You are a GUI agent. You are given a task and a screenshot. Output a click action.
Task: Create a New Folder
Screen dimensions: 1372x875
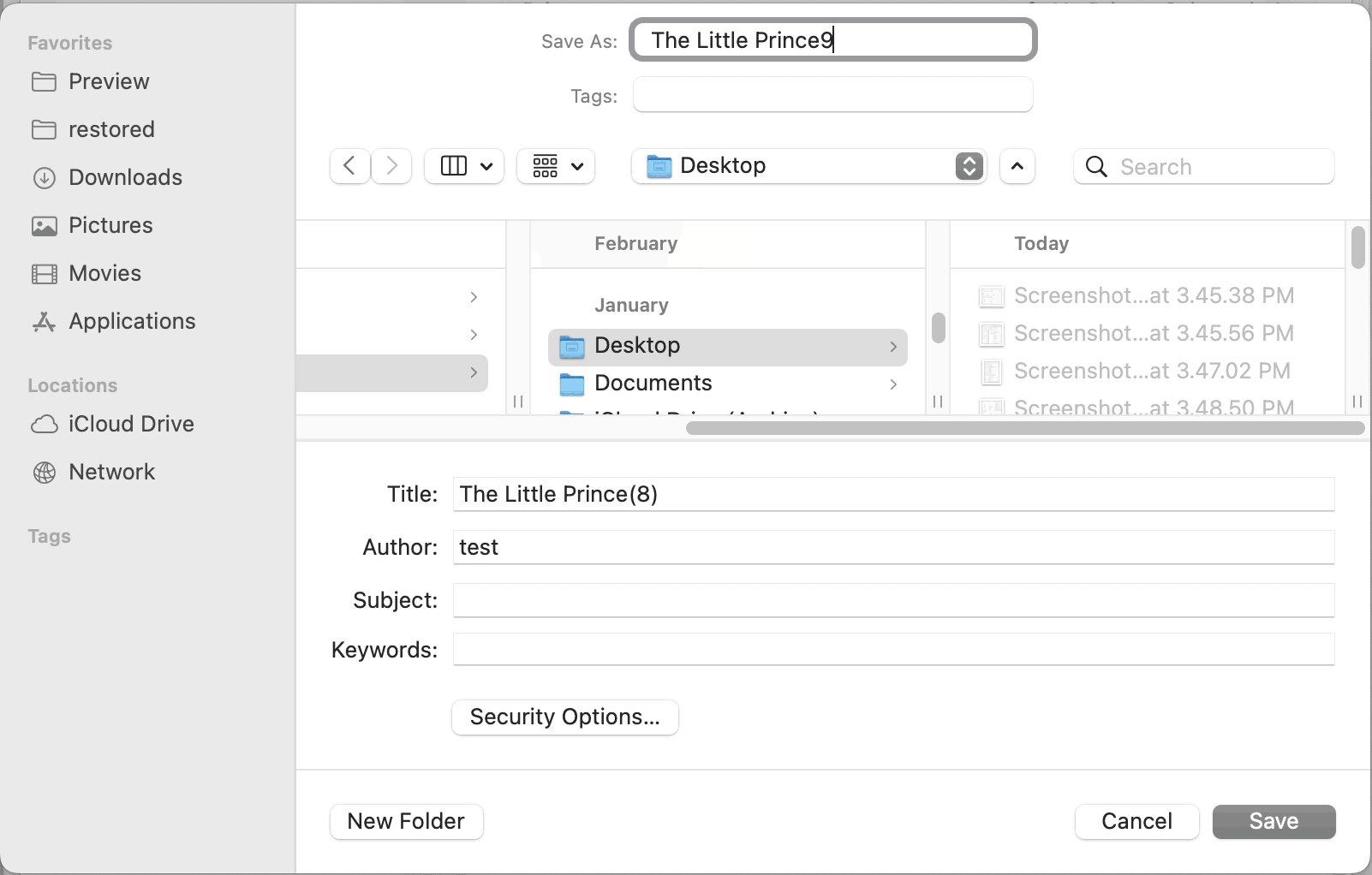(406, 822)
